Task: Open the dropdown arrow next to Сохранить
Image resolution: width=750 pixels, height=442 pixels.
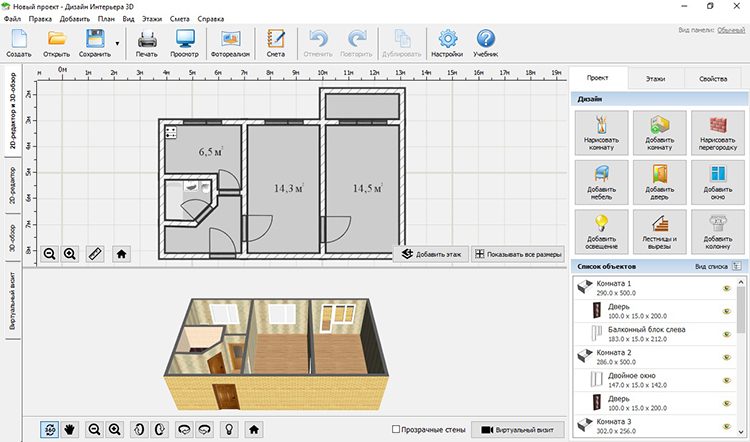Action: [118, 44]
